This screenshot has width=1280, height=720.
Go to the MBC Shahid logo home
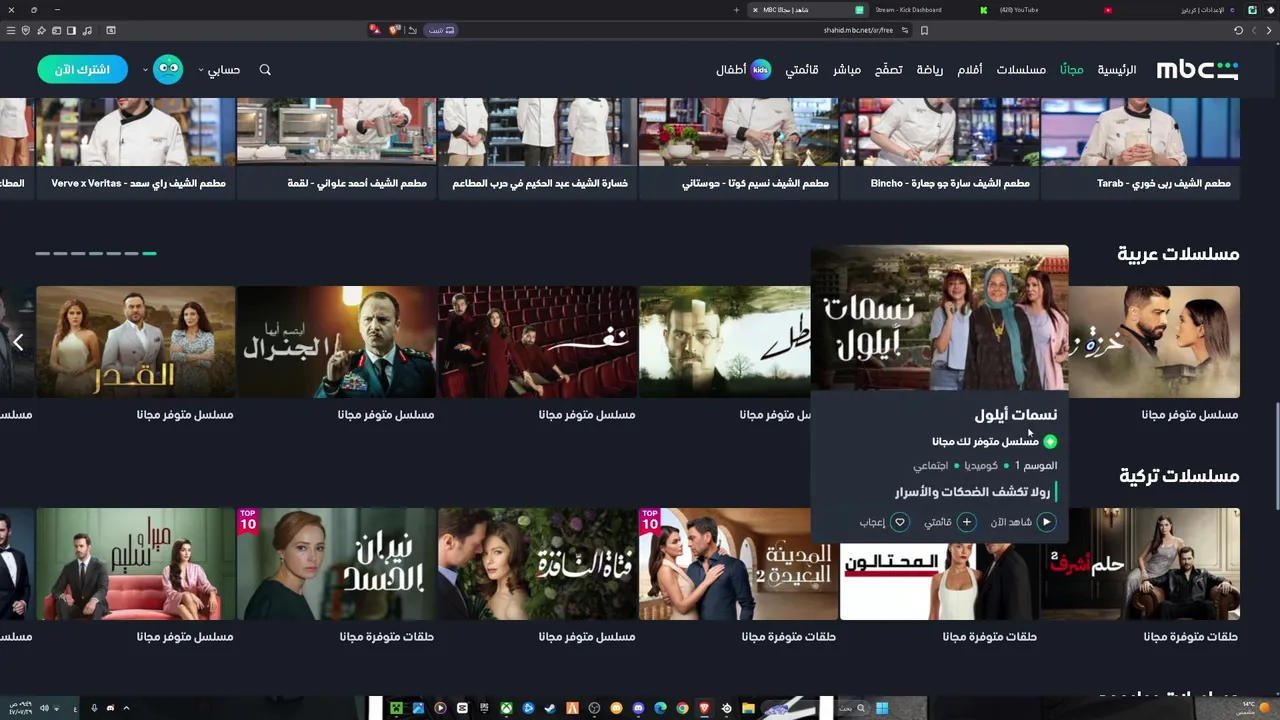1197,69
